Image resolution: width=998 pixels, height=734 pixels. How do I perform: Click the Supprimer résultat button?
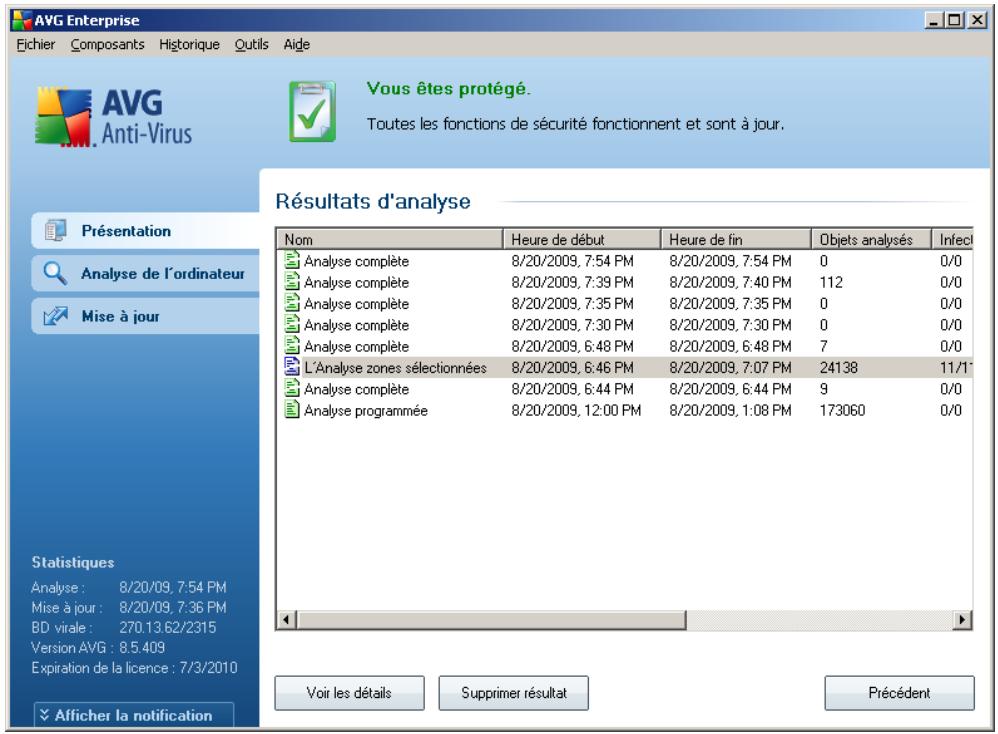pyautogui.click(x=514, y=693)
